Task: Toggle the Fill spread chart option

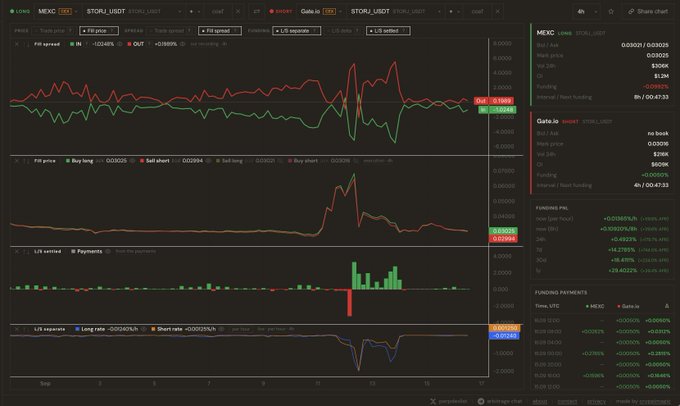Action: pyautogui.click(x=220, y=31)
